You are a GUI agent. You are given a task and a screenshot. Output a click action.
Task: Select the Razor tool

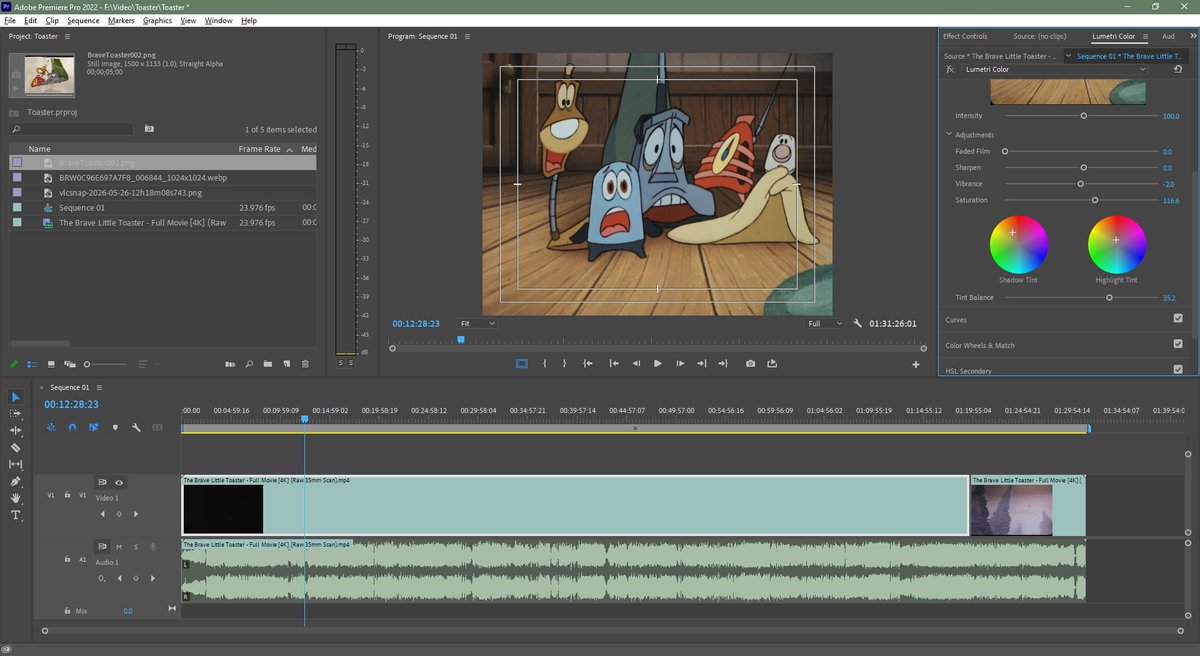(x=16, y=447)
